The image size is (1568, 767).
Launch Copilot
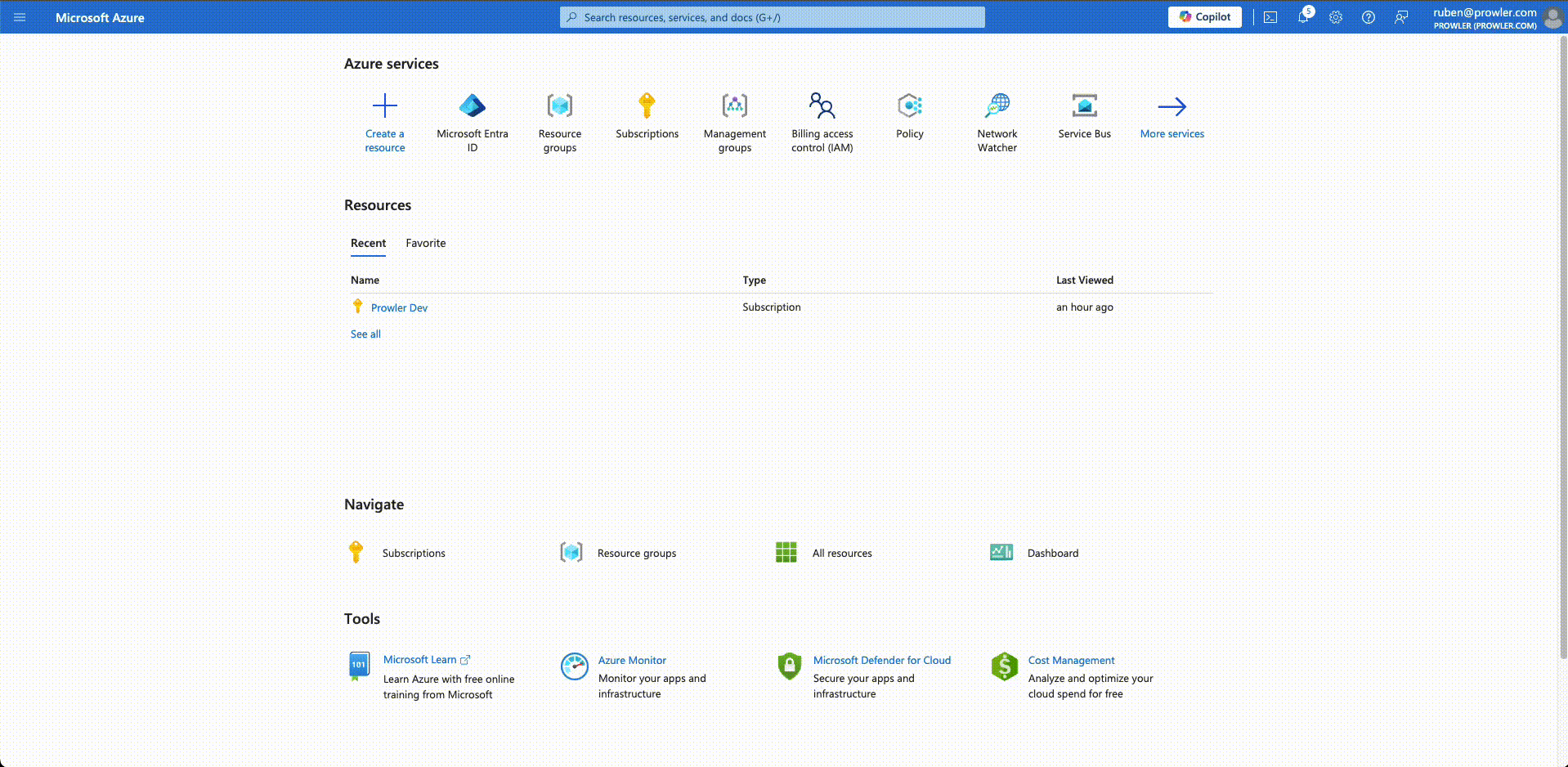(x=1204, y=16)
